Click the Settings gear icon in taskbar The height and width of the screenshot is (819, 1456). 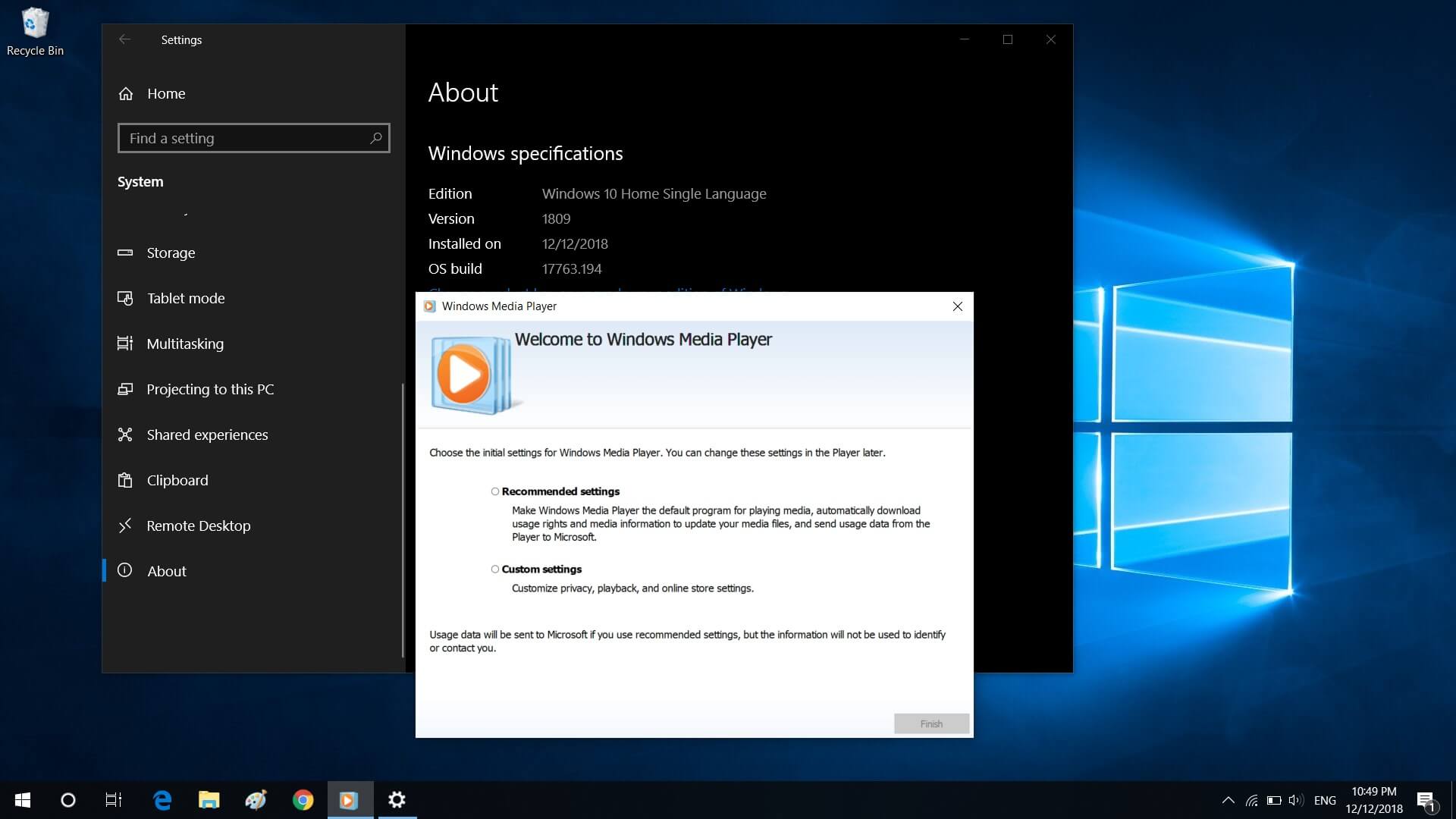[396, 799]
